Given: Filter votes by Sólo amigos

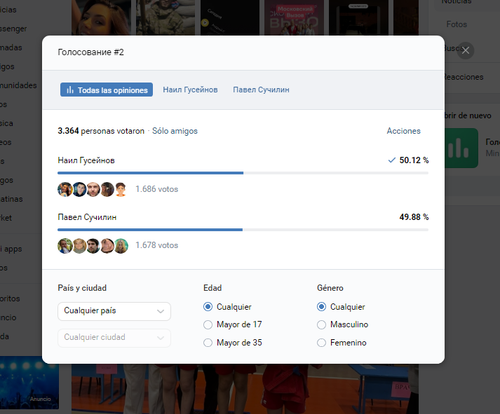Looking at the screenshot, I should click(x=175, y=131).
